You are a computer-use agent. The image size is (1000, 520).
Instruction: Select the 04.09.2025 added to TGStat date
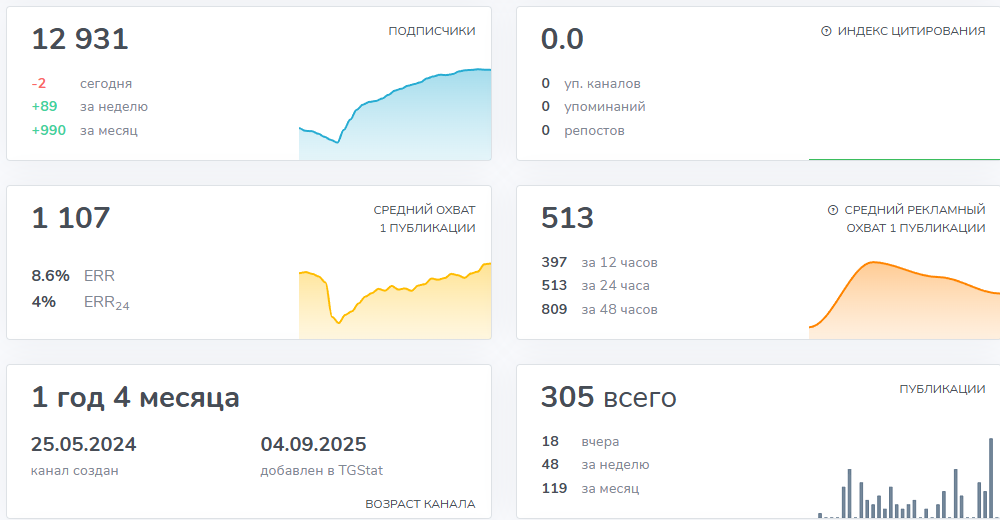click(313, 445)
